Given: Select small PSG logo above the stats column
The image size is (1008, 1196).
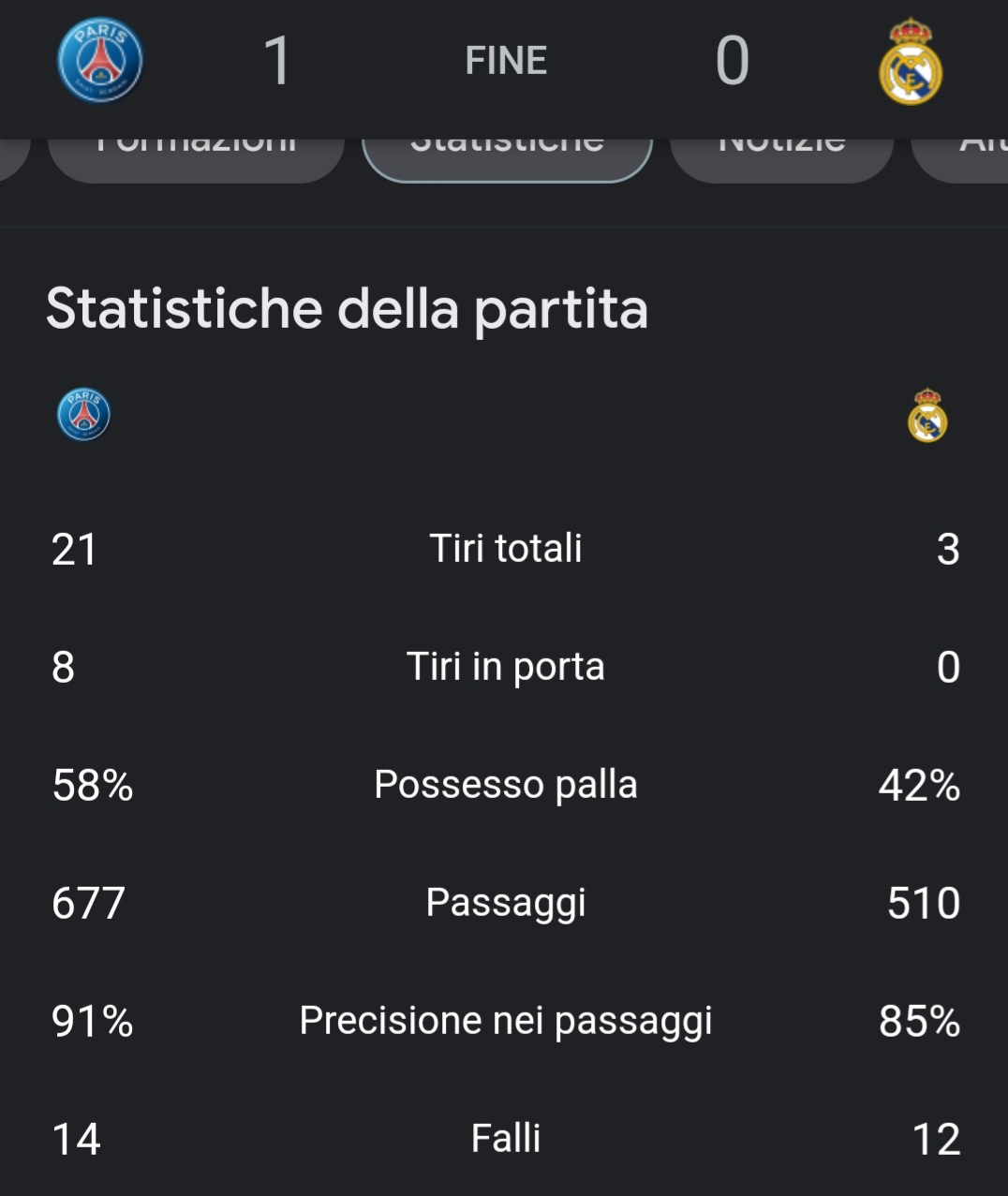Looking at the screenshot, I should pos(83,415).
